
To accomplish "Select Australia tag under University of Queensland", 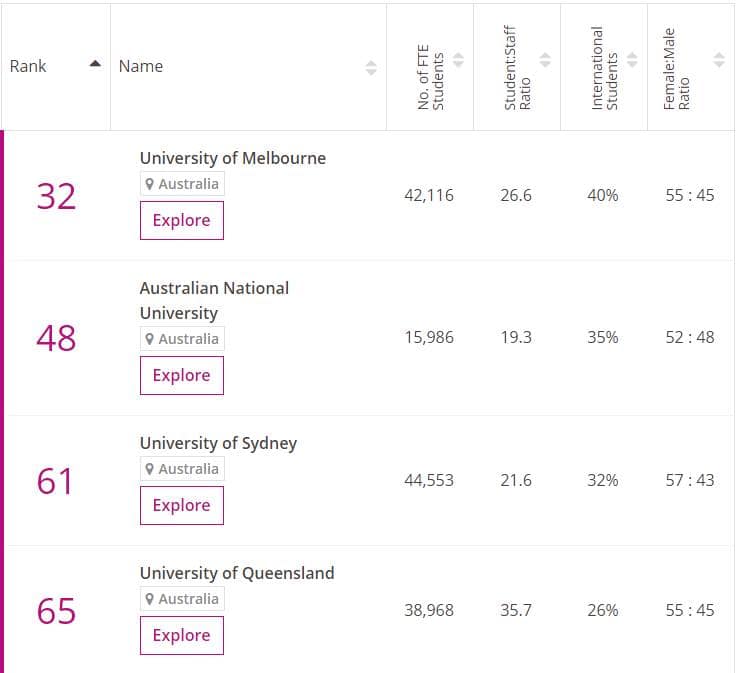I will [x=182, y=598].
